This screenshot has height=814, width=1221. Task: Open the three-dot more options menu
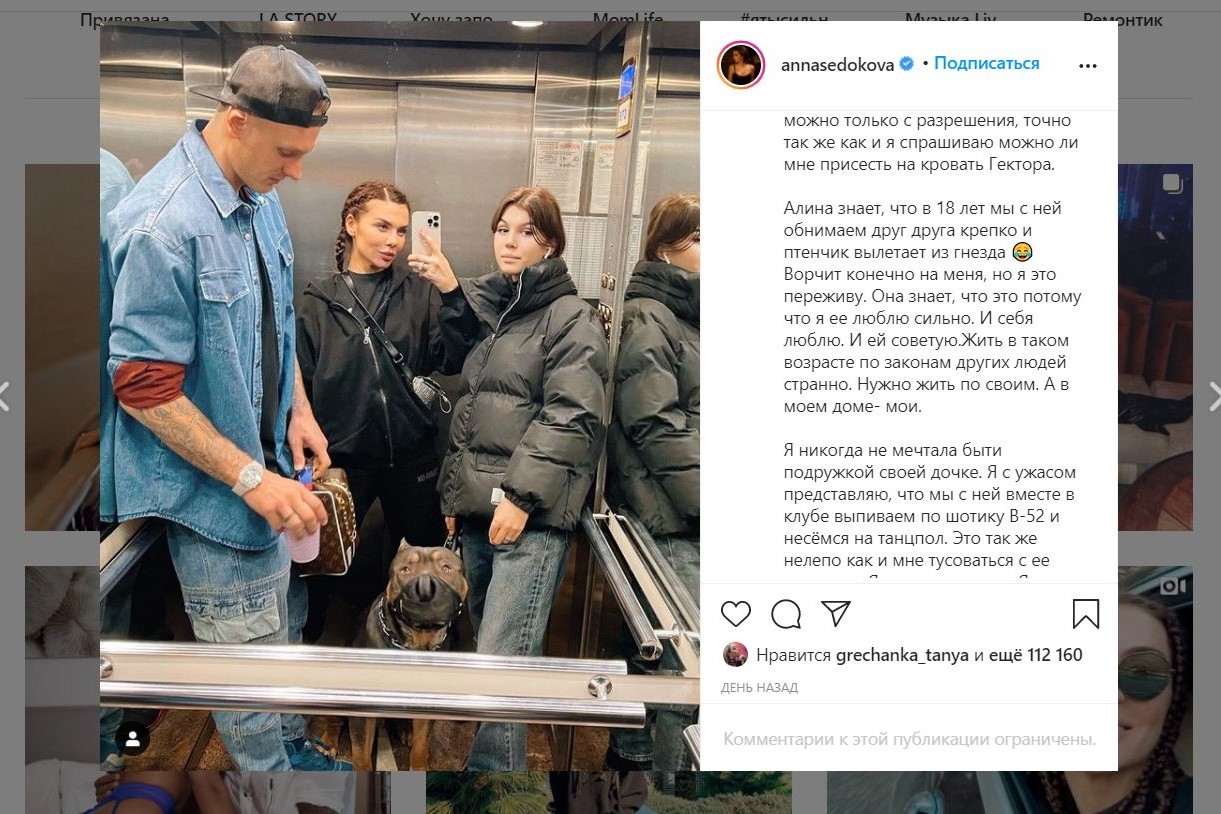(1088, 66)
